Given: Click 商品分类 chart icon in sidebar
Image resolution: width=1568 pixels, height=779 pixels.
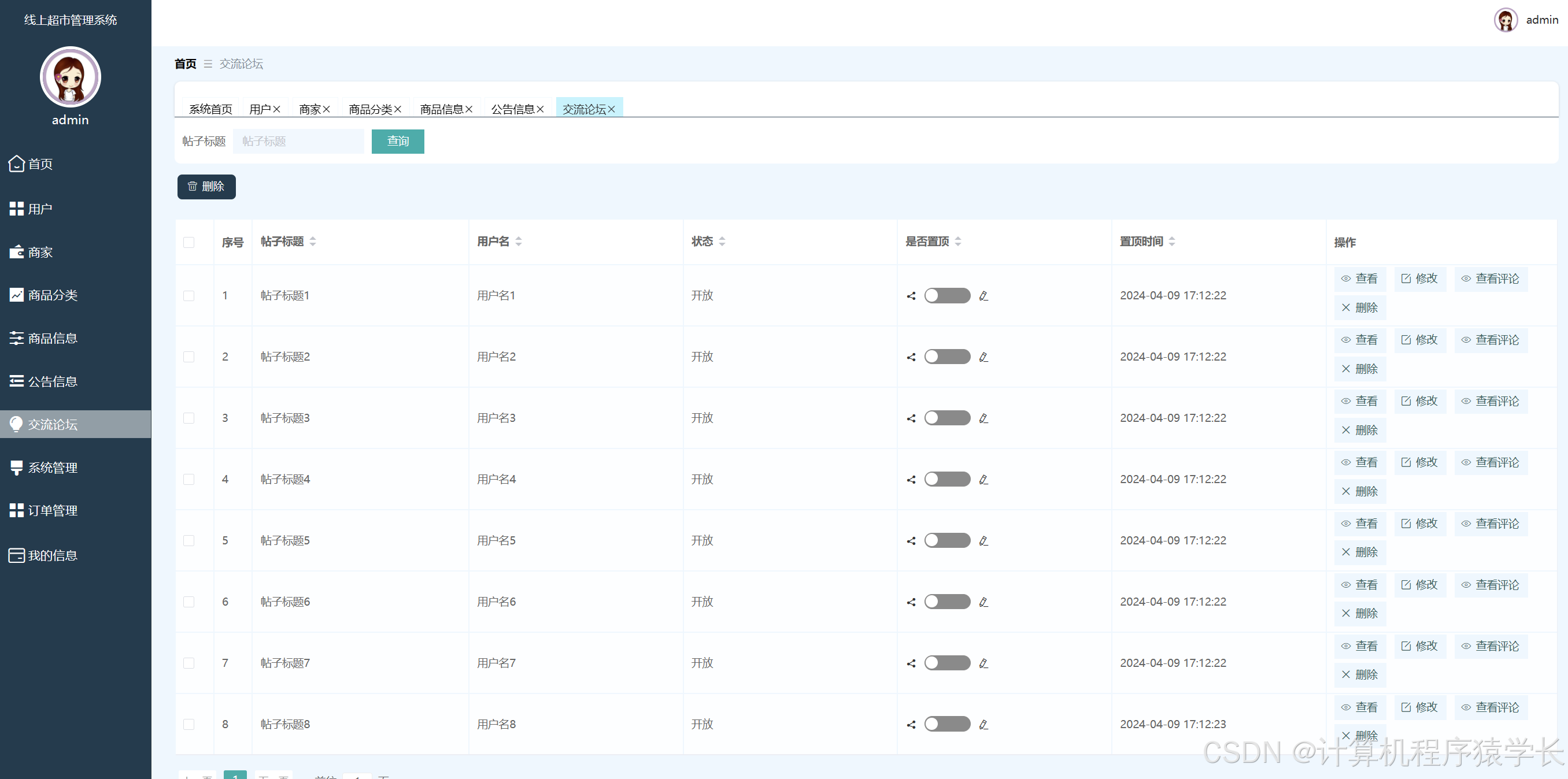Looking at the screenshot, I should [x=16, y=295].
